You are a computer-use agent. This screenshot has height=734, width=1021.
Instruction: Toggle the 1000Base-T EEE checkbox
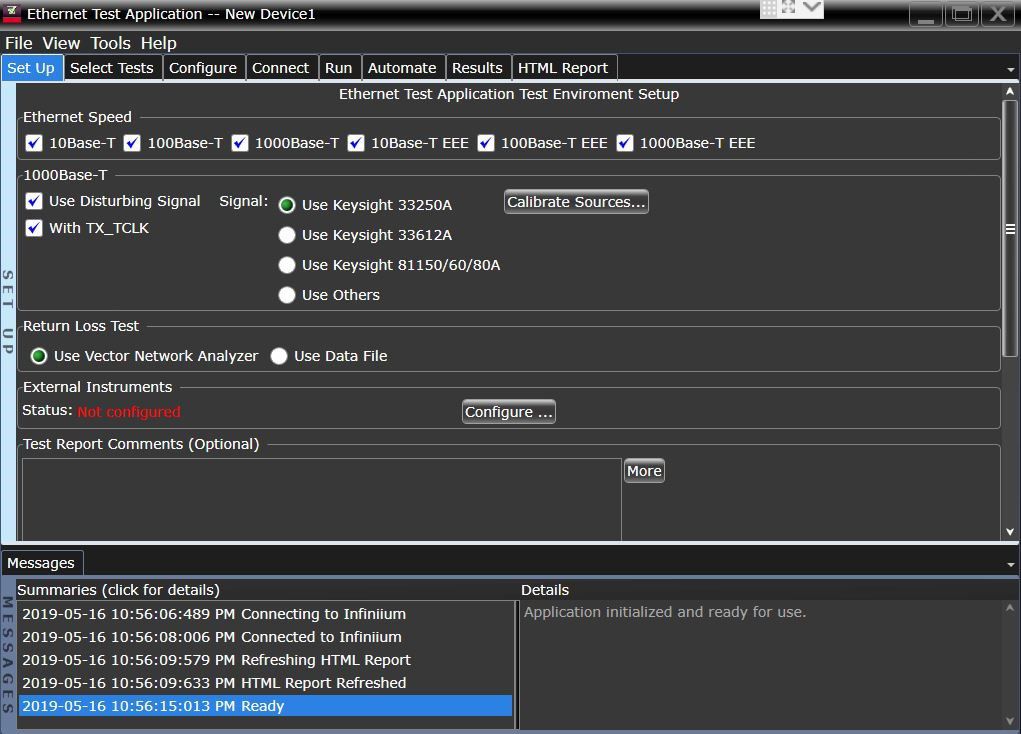(625, 143)
